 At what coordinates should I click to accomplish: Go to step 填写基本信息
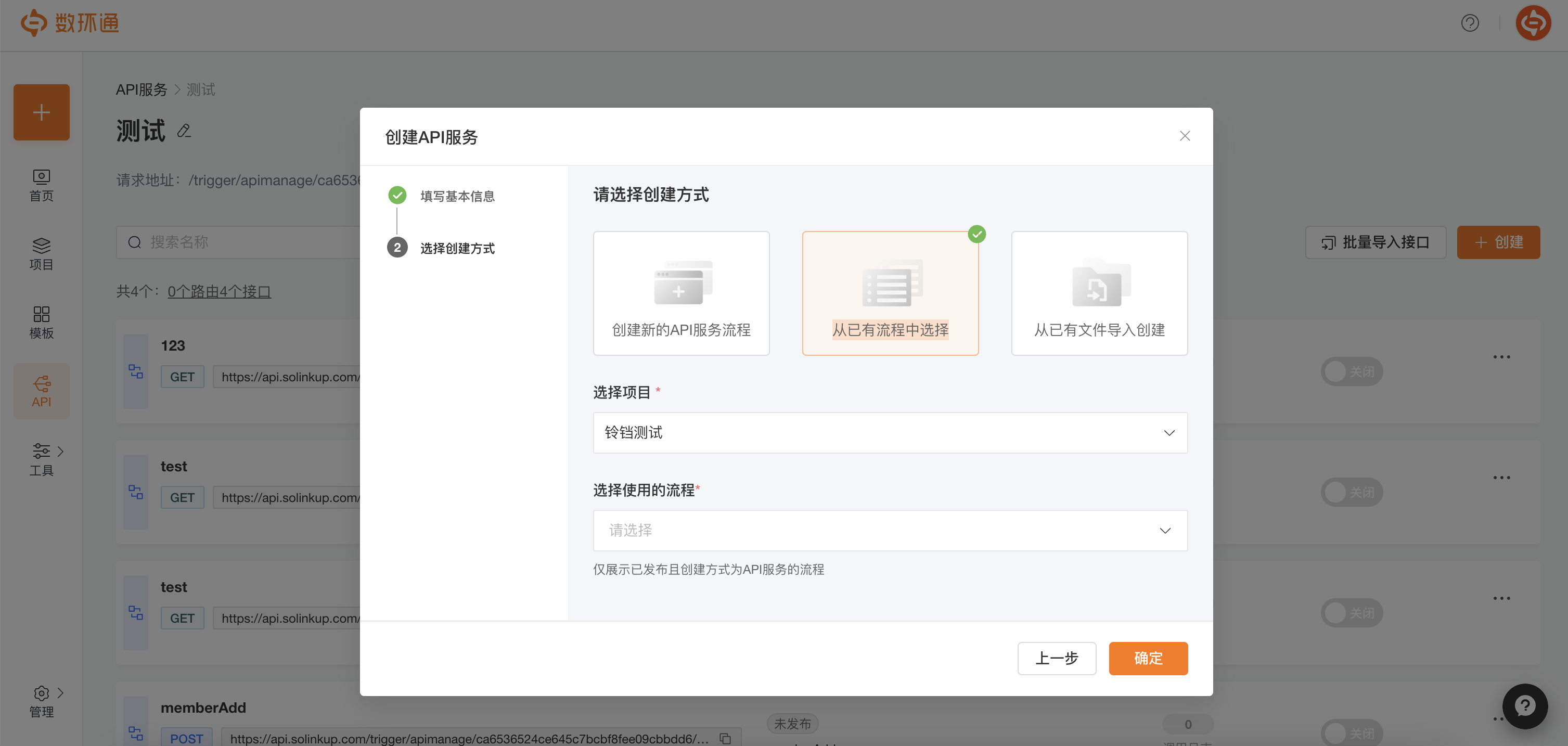tap(457, 196)
